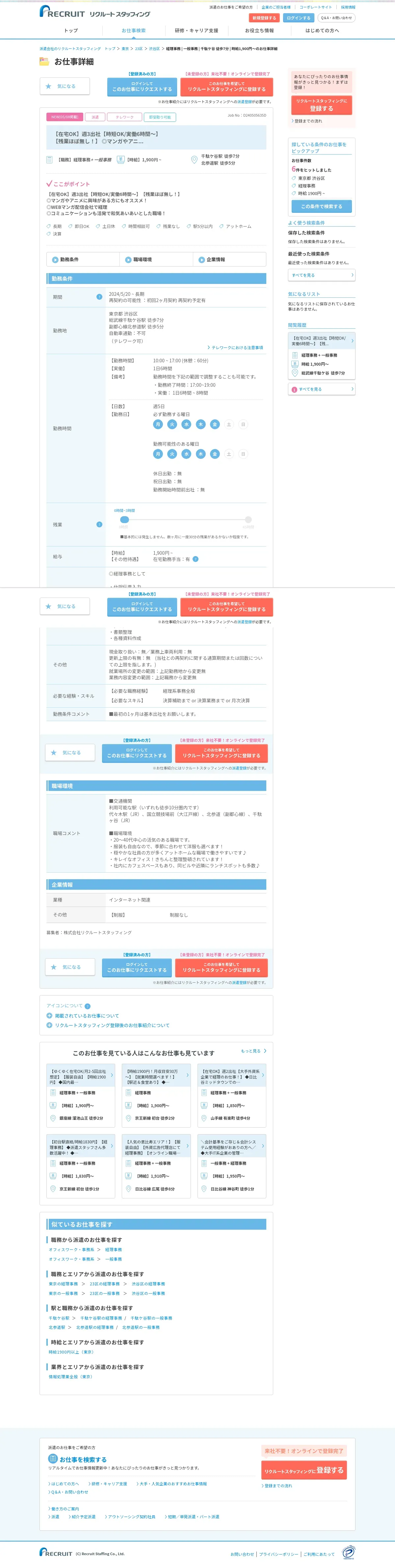The height and width of the screenshot is (1568, 395).
Task: Click the arrow icon in 企業情報 tab
Action: 201,260
